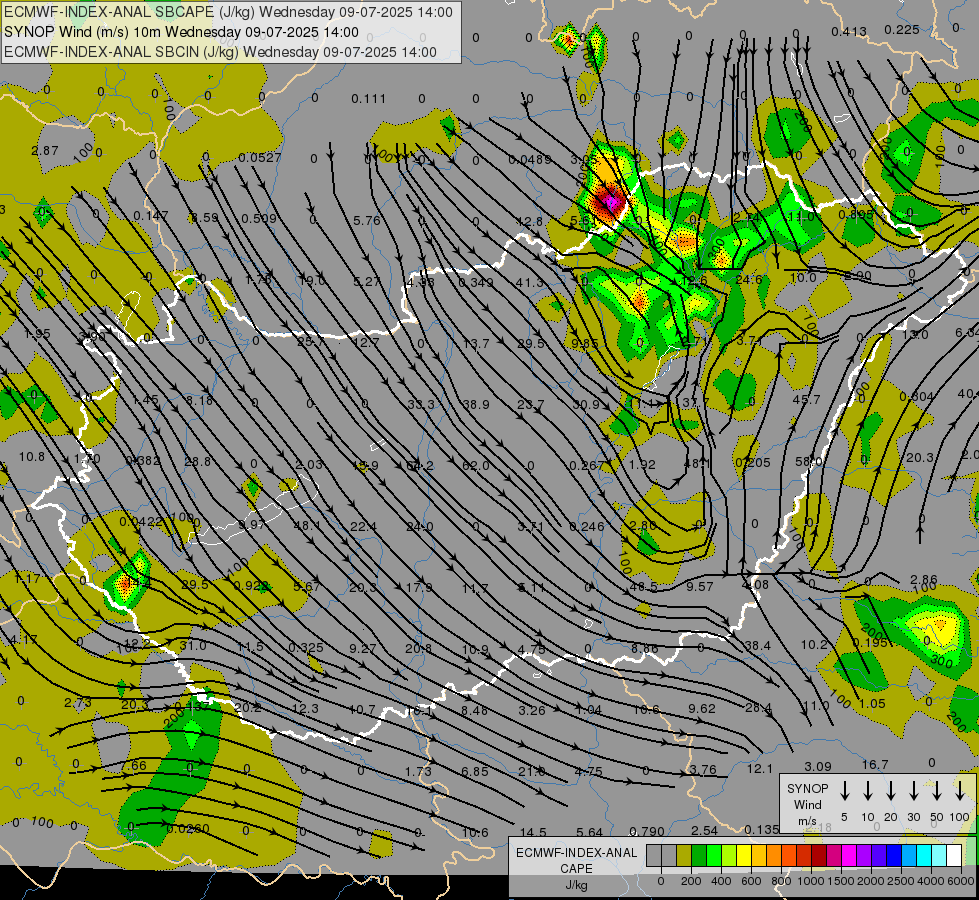Click the map value 0.225
Viewport: 979px width, 900px height.
[x=902, y=29]
